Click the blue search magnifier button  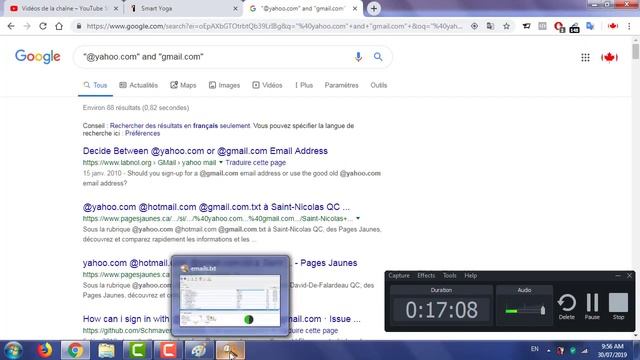pos(378,57)
